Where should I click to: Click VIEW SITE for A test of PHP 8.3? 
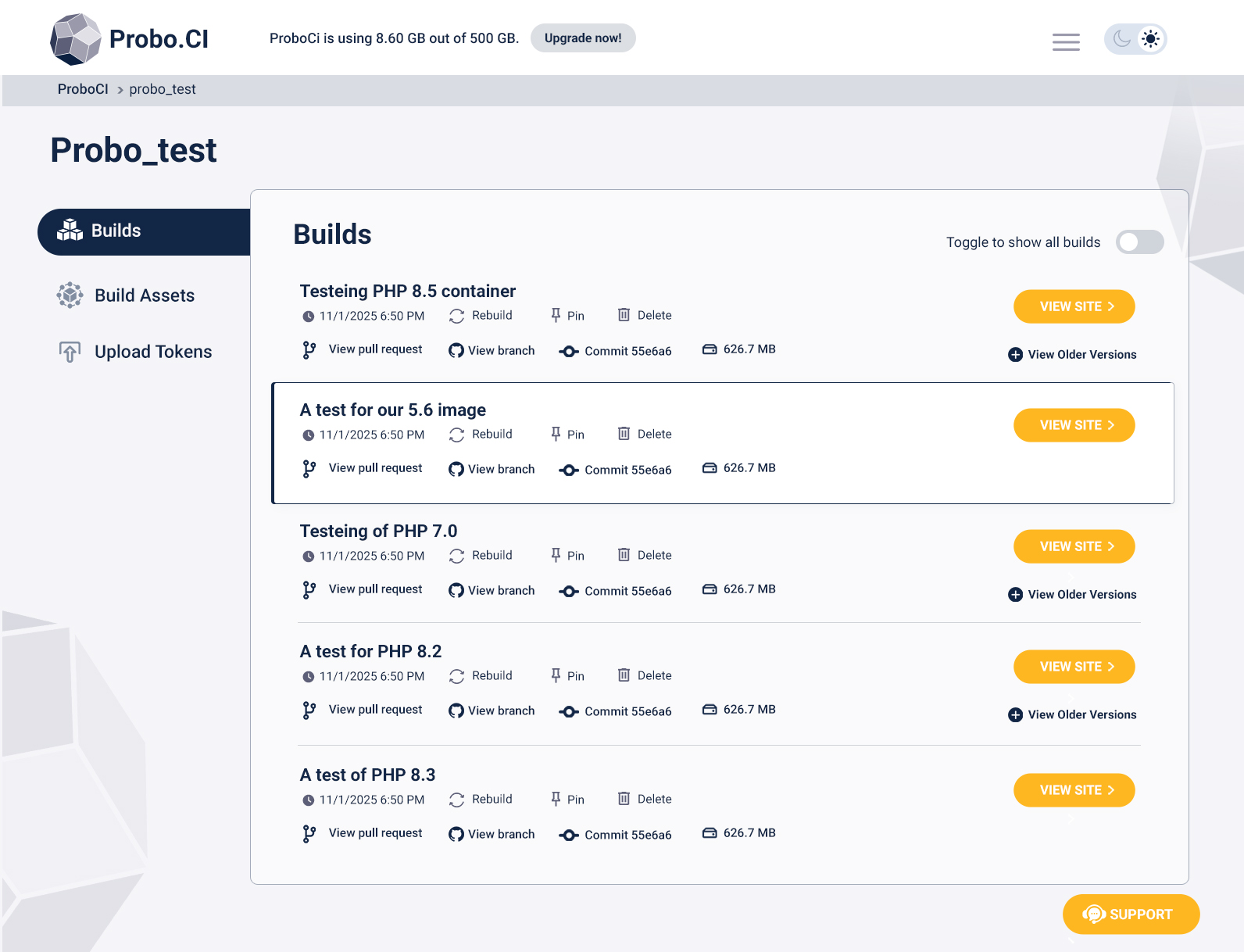click(x=1074, y=790)
